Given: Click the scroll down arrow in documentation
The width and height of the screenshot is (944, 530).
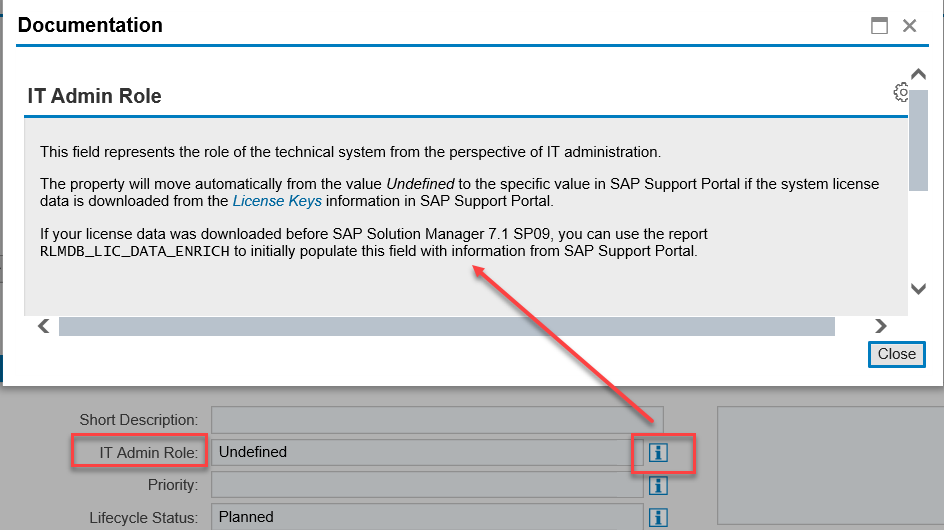Looking at the screenshot, I should [918, 288].
